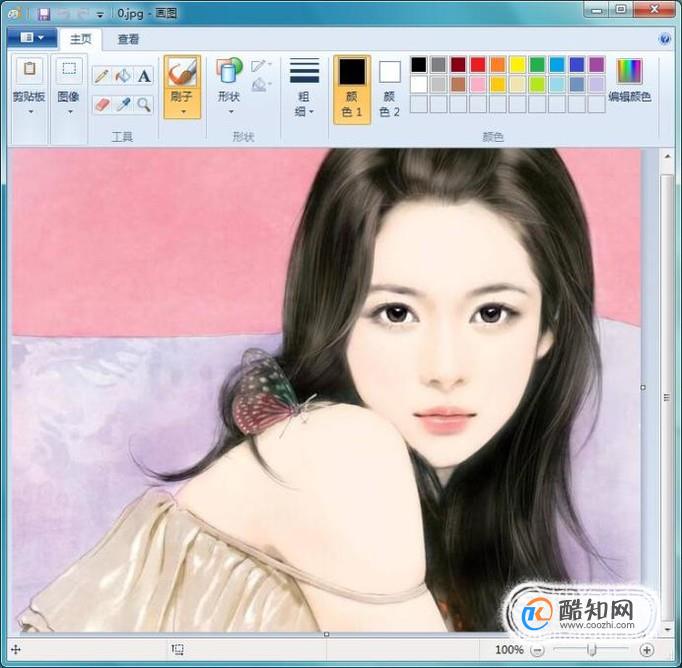Open the blue Paint file menu button
Viewport: 682px width, 668px height.
[32, 38]
